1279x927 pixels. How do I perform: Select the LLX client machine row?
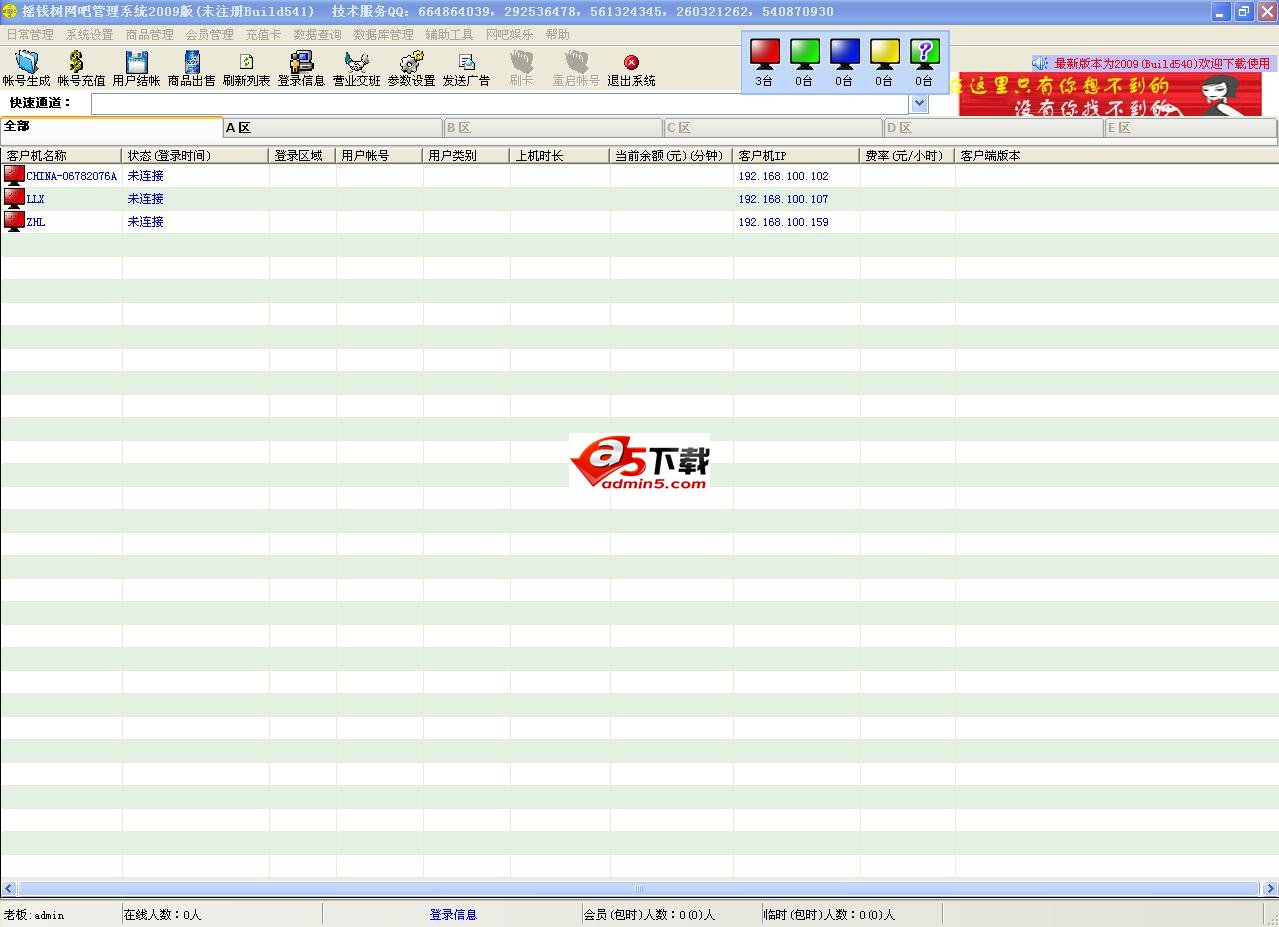click(36, 199)
